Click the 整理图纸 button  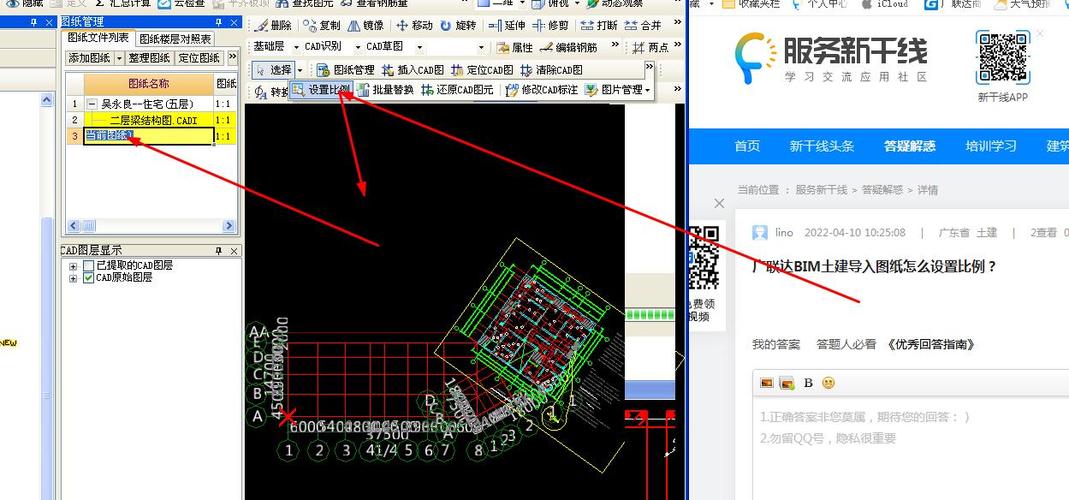tap(149, 58)
